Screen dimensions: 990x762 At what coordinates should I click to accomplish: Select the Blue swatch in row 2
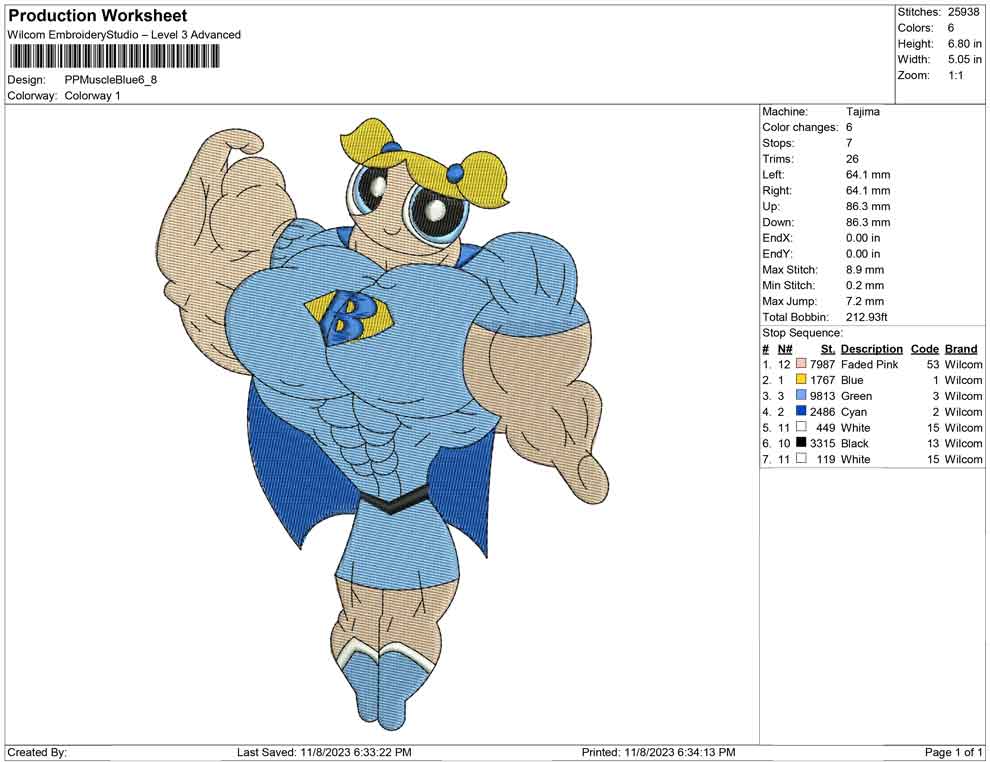(x=800, y=380)
